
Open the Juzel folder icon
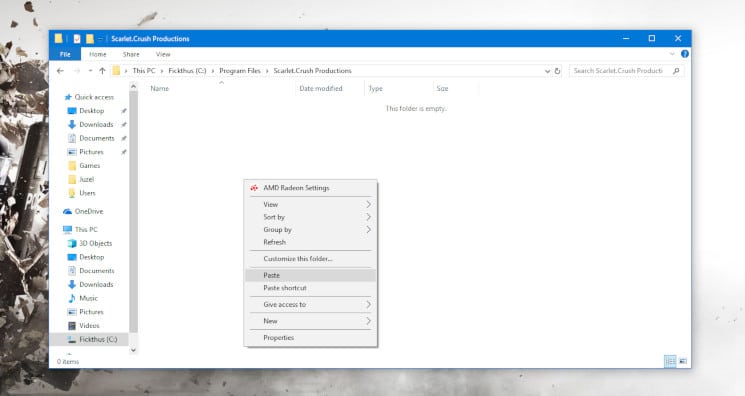coord(72,180)
